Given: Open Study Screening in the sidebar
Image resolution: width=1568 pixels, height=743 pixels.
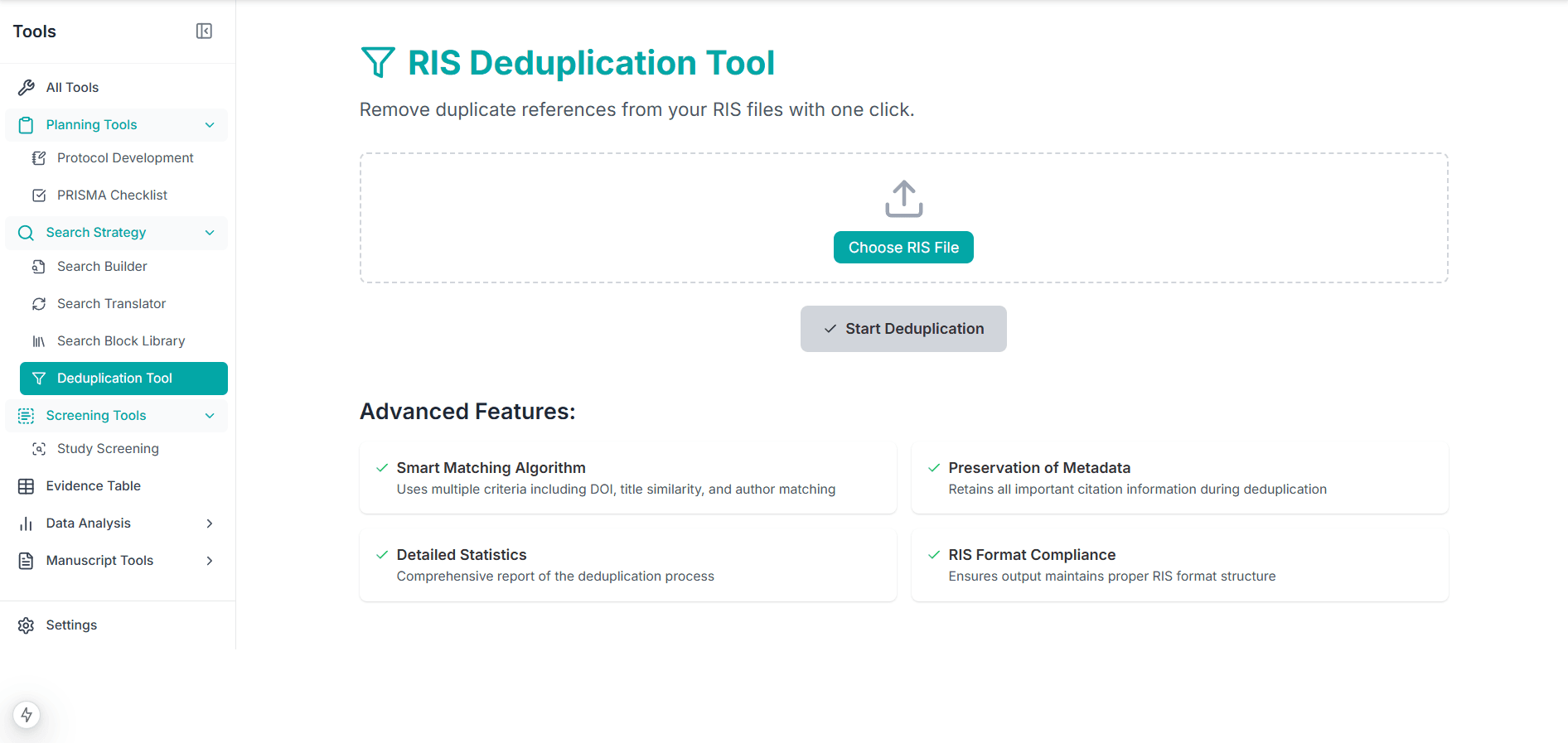Looking at the screenshot, I should tap(108, 449).
